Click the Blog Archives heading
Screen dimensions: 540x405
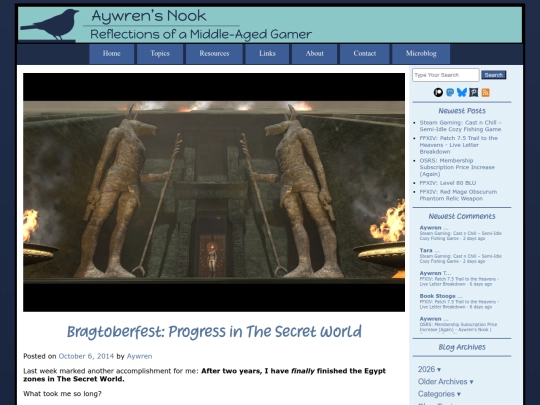click(x=462, y=347)
